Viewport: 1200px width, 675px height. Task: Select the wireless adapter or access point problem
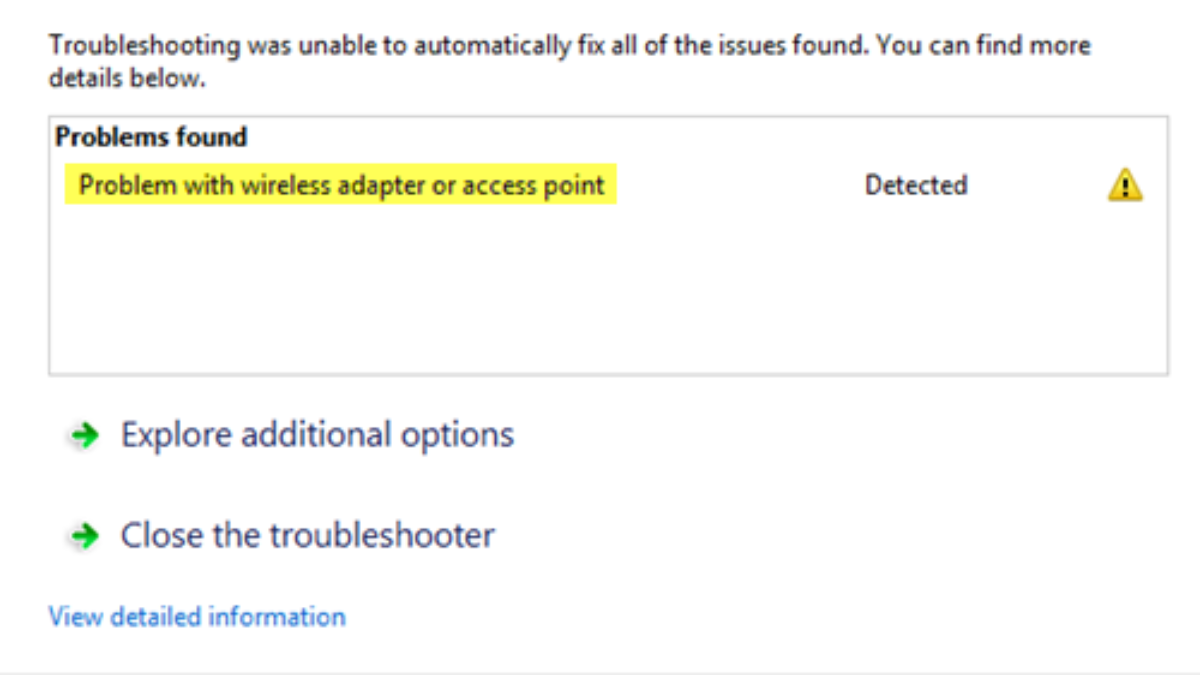coord(341,186)
